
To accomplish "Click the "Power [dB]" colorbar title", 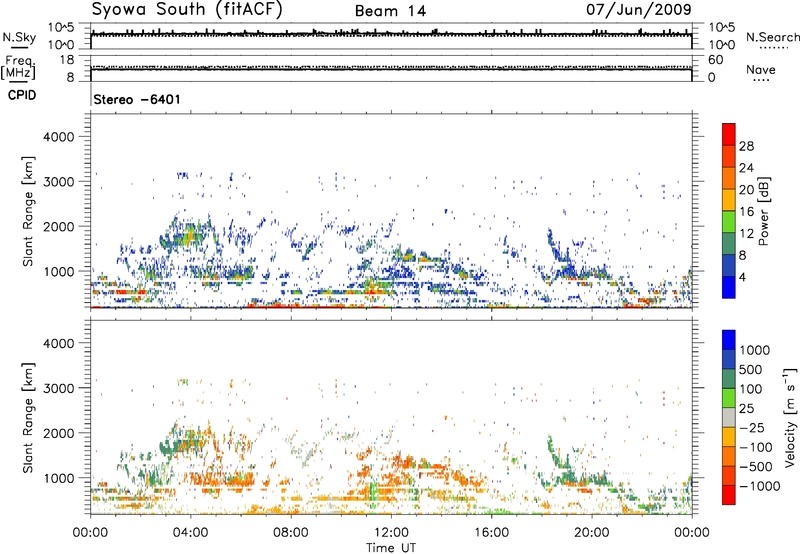I will coord(763,211).
